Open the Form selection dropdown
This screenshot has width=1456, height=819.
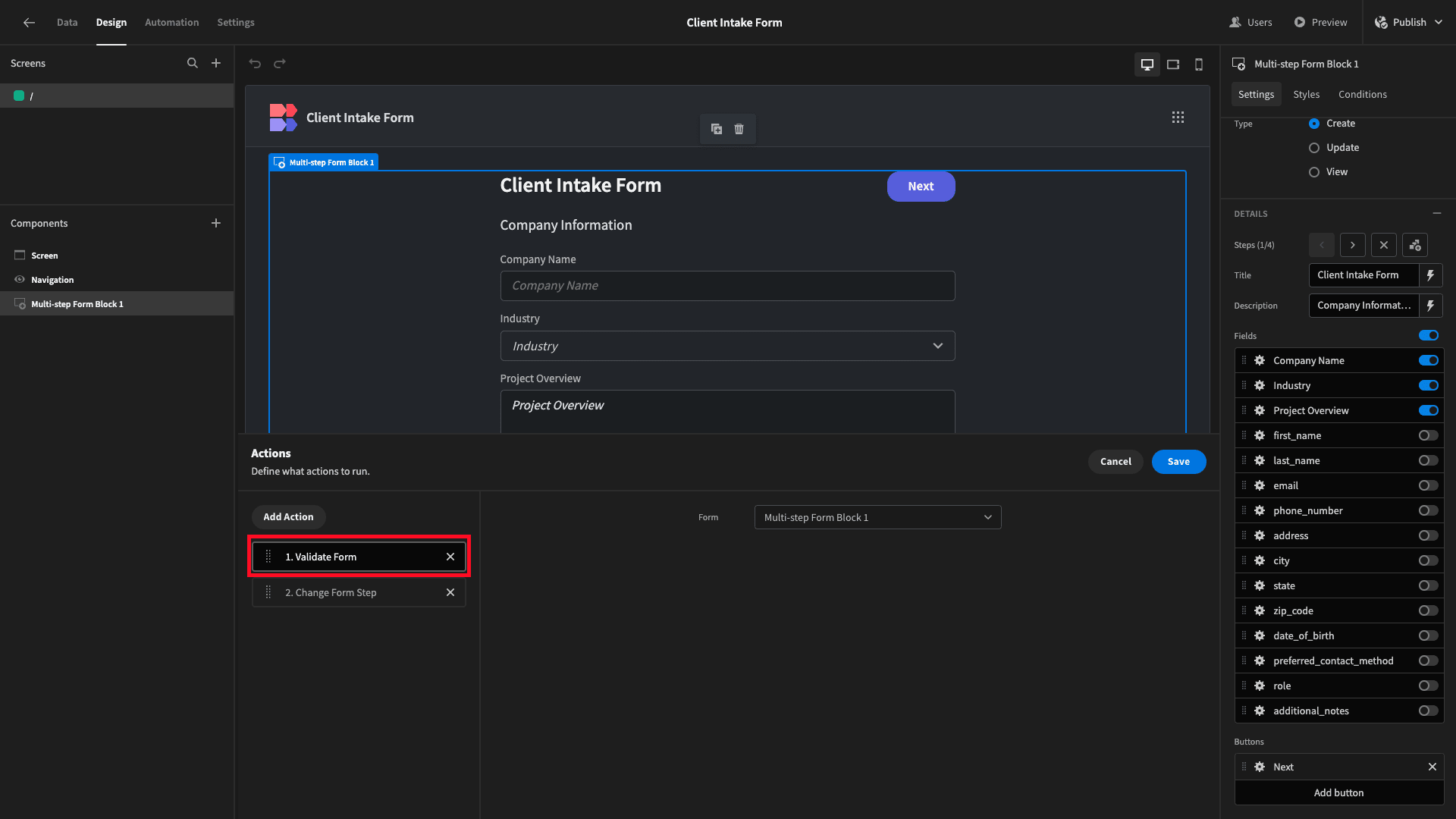click(x=877, y=517)
